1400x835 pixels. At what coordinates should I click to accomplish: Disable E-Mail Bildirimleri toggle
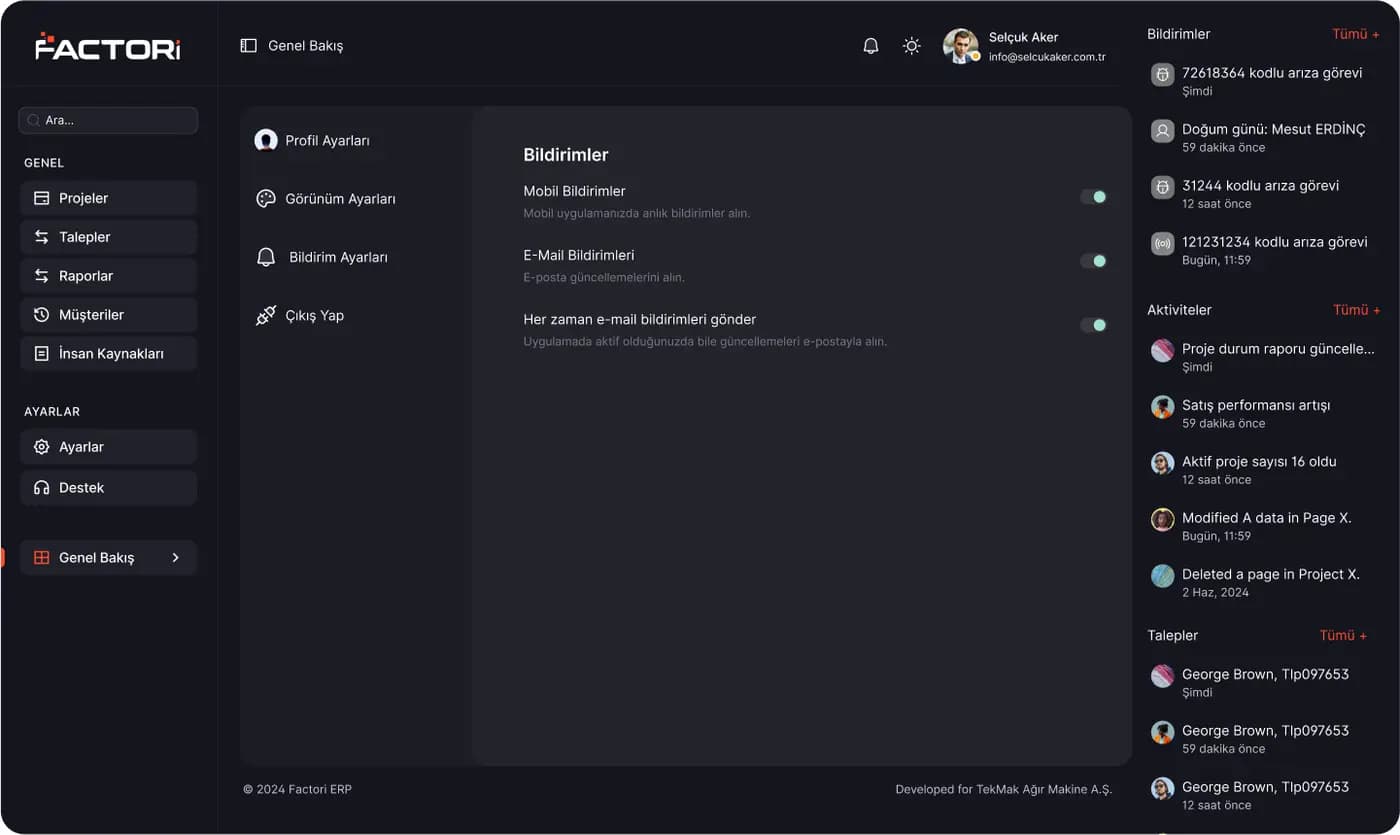click(1093, 261)
